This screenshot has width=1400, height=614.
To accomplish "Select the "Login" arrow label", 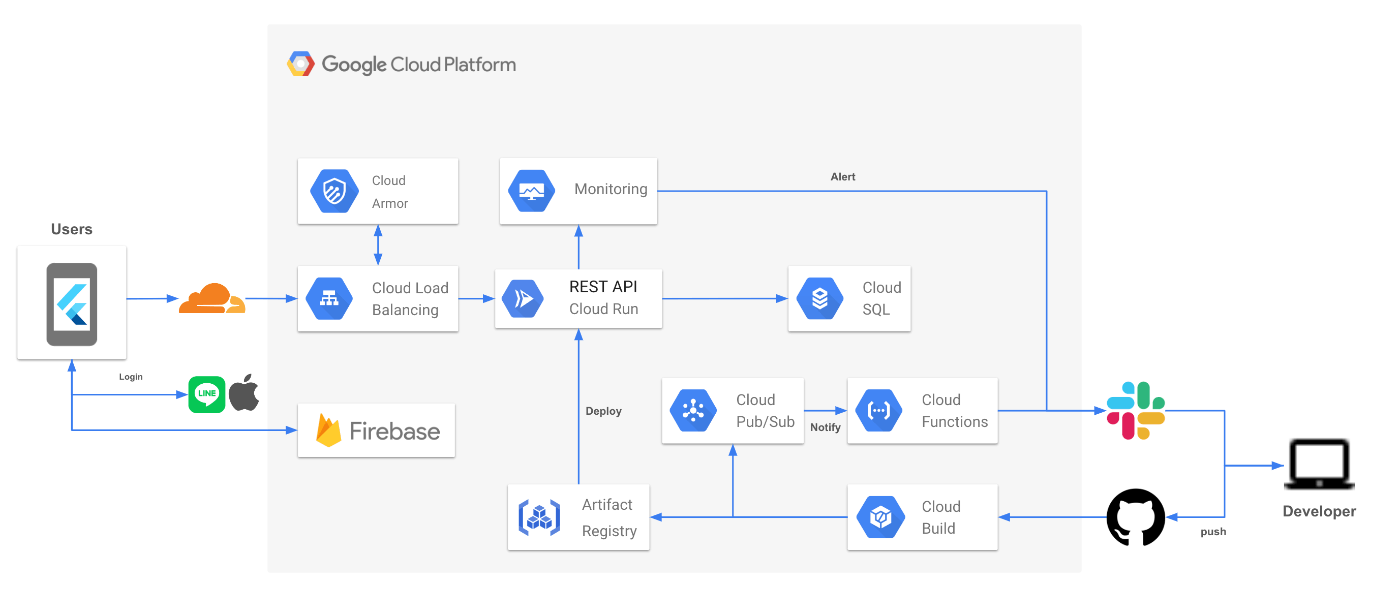I will click(x=131, y=377).
